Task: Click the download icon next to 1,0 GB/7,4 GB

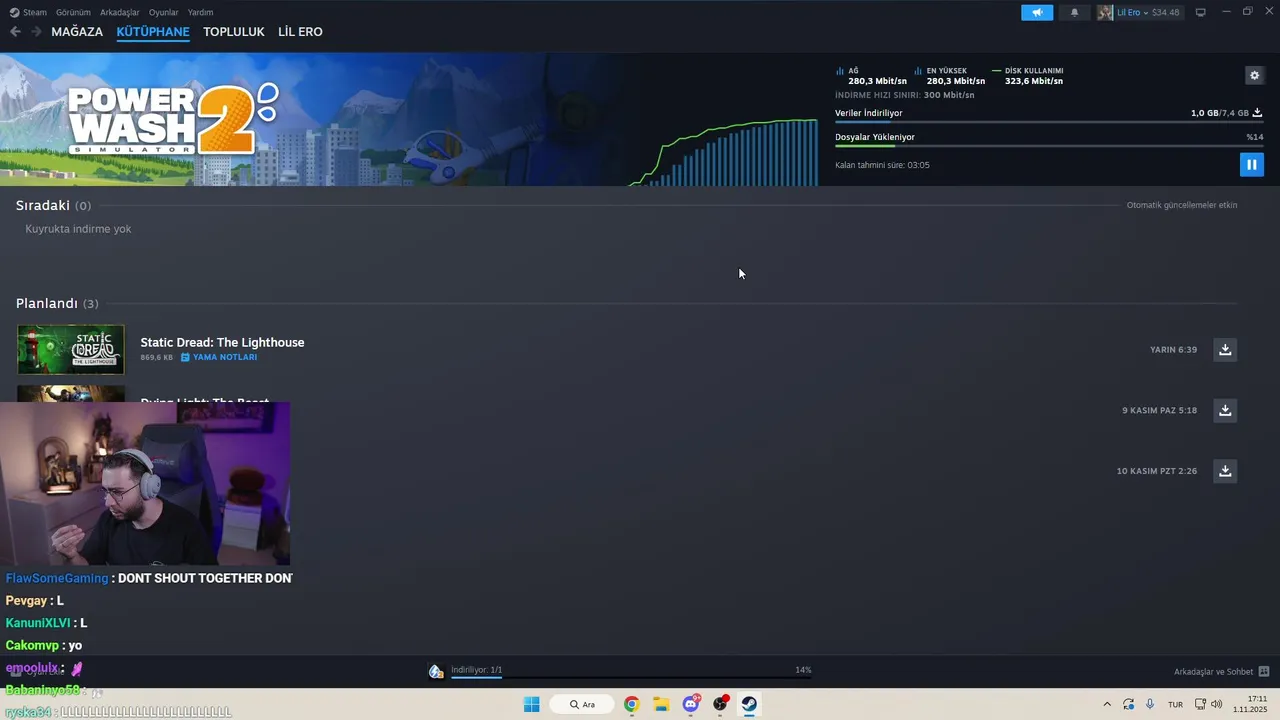Action: pyautogui.click(x=1257, y=113)
